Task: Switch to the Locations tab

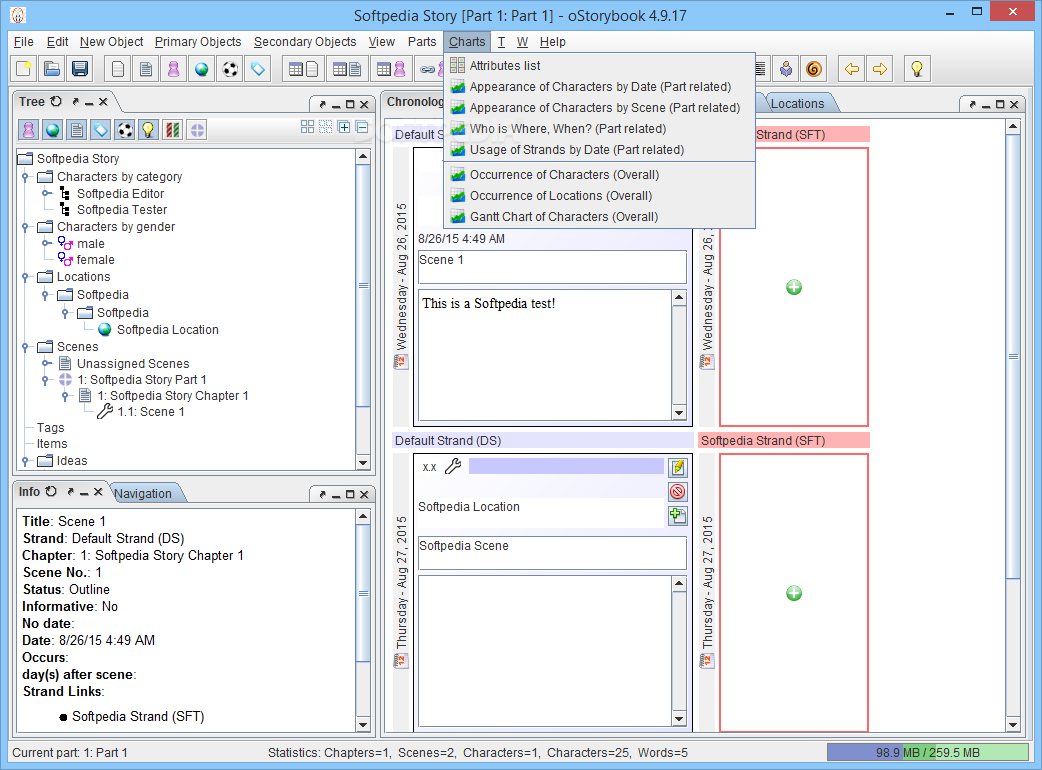Action: (x=797, y=104)
